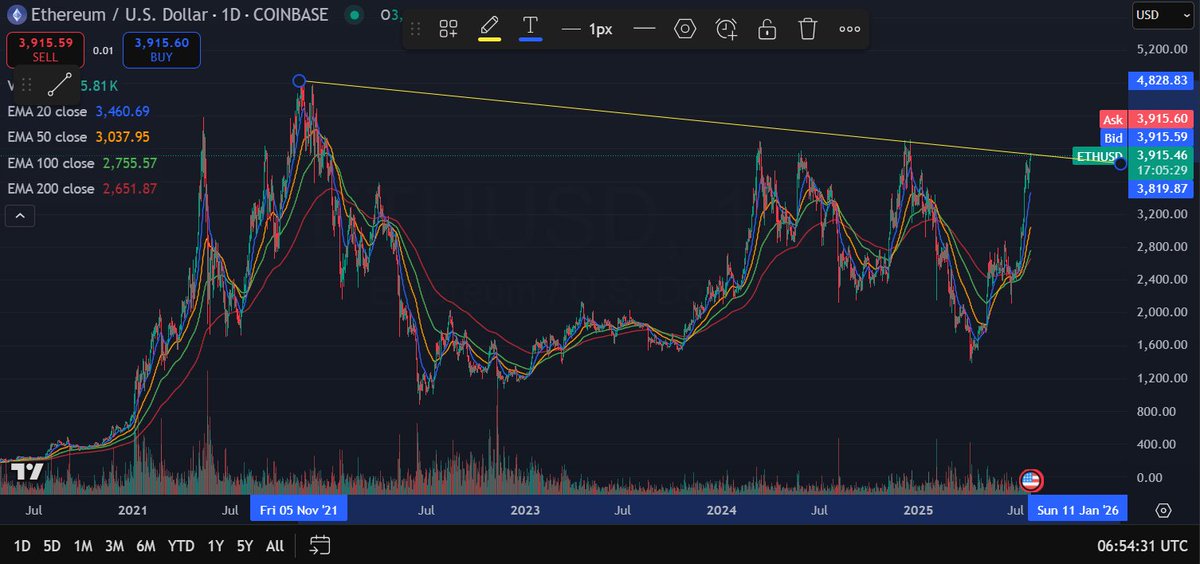Click the SELL 3,915.59 button
Viewport: 1200px width, 564px height.
(x=45, y=50)
